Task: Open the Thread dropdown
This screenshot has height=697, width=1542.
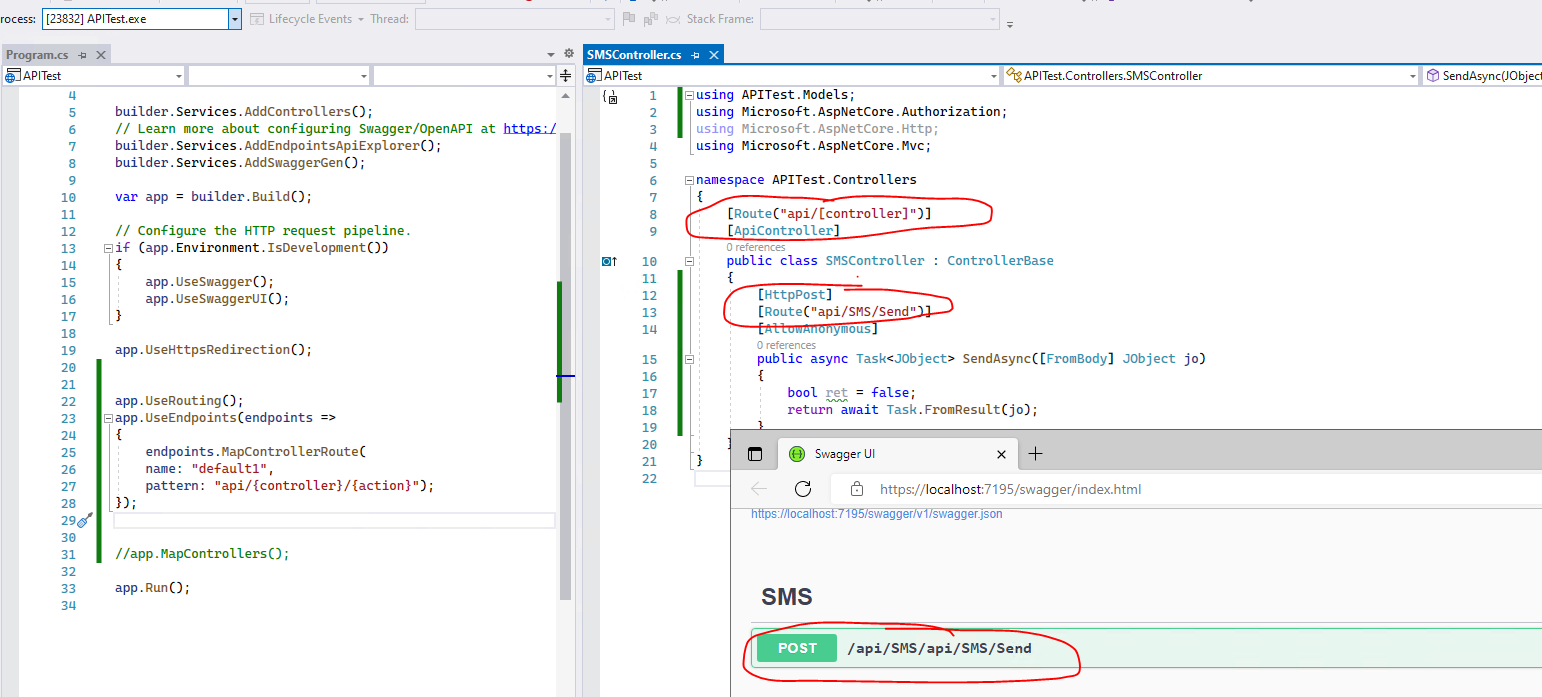Action: [x=515, y=19]
